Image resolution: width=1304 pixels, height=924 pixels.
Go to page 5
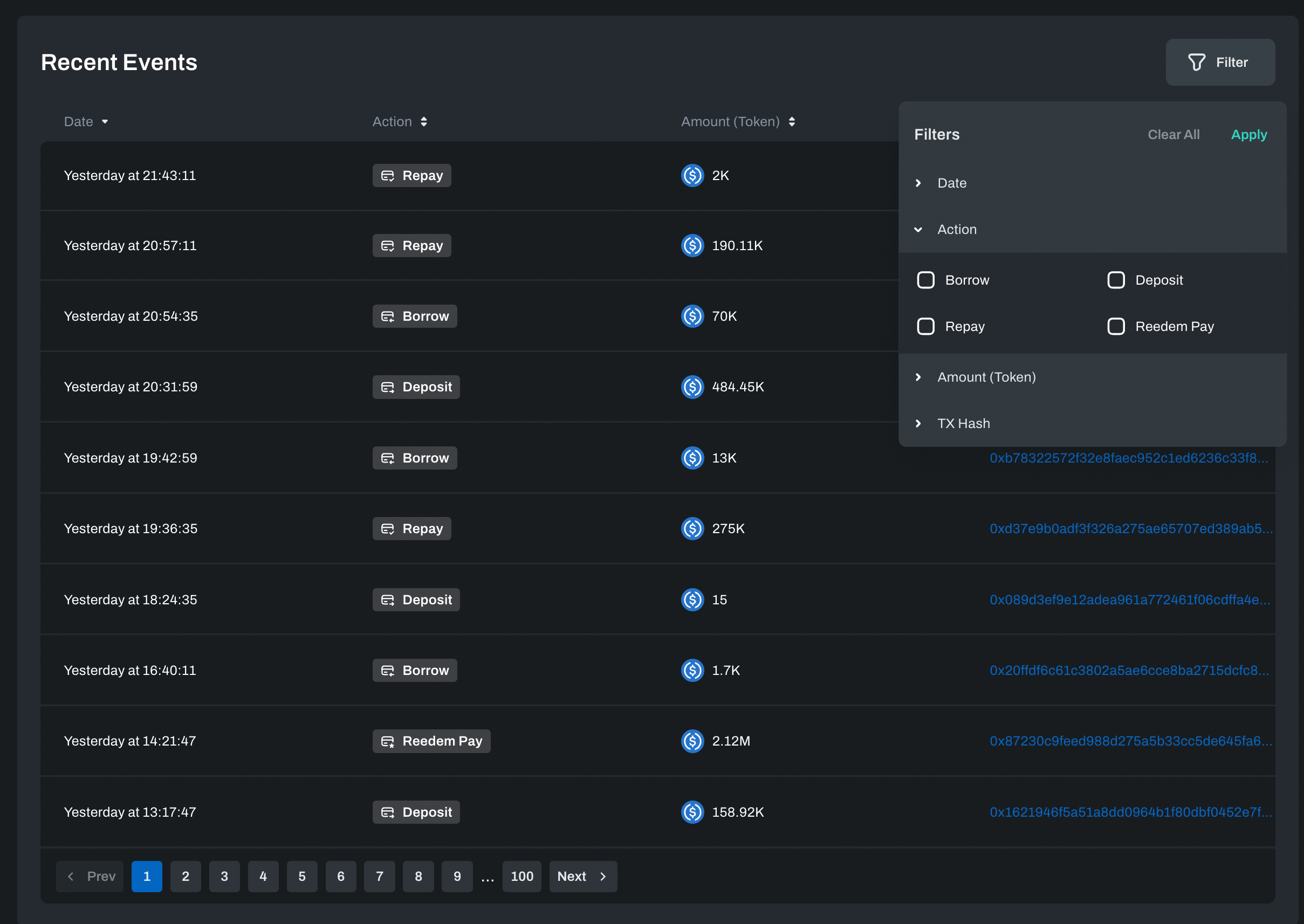coord(301,876)
